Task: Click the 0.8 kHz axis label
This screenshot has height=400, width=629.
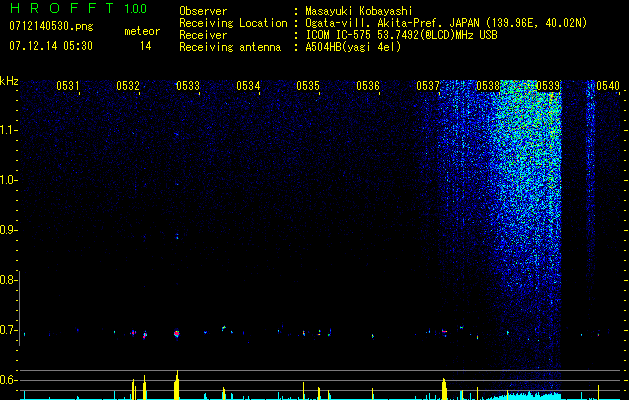Action: click(x=8, y=280)
